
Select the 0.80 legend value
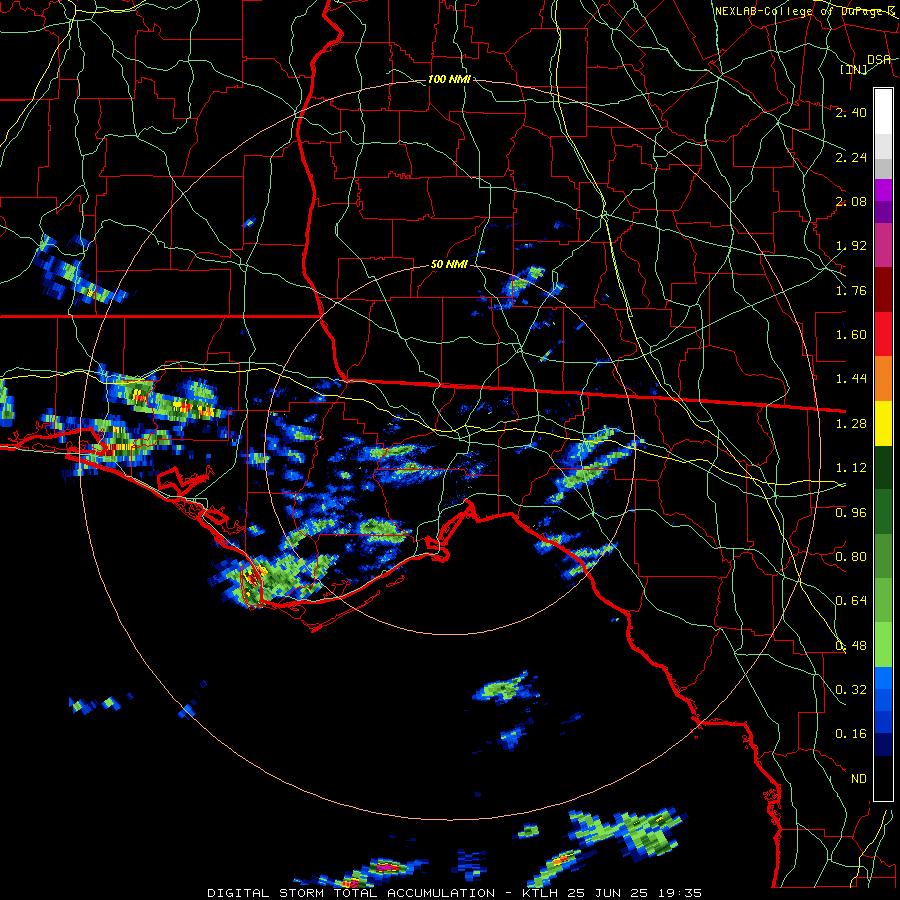click(851, 557)
